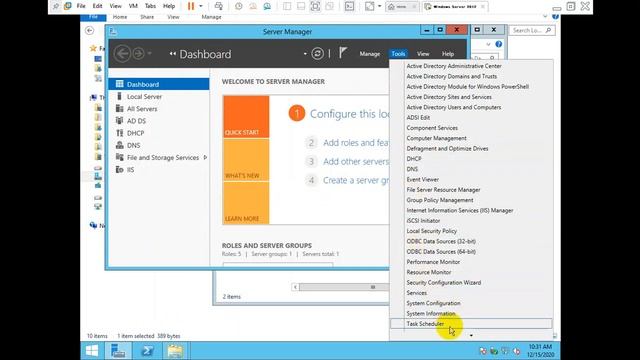Click Add other servers to manage link

356,162
